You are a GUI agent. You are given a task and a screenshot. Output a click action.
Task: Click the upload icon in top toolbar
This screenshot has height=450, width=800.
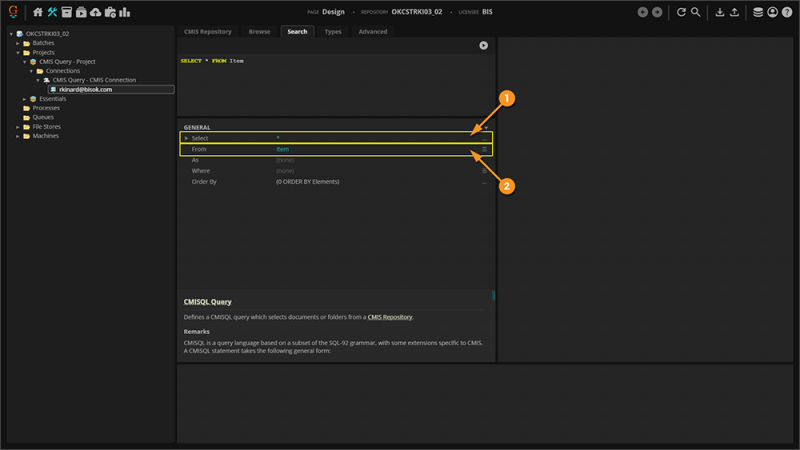(735, 12)
